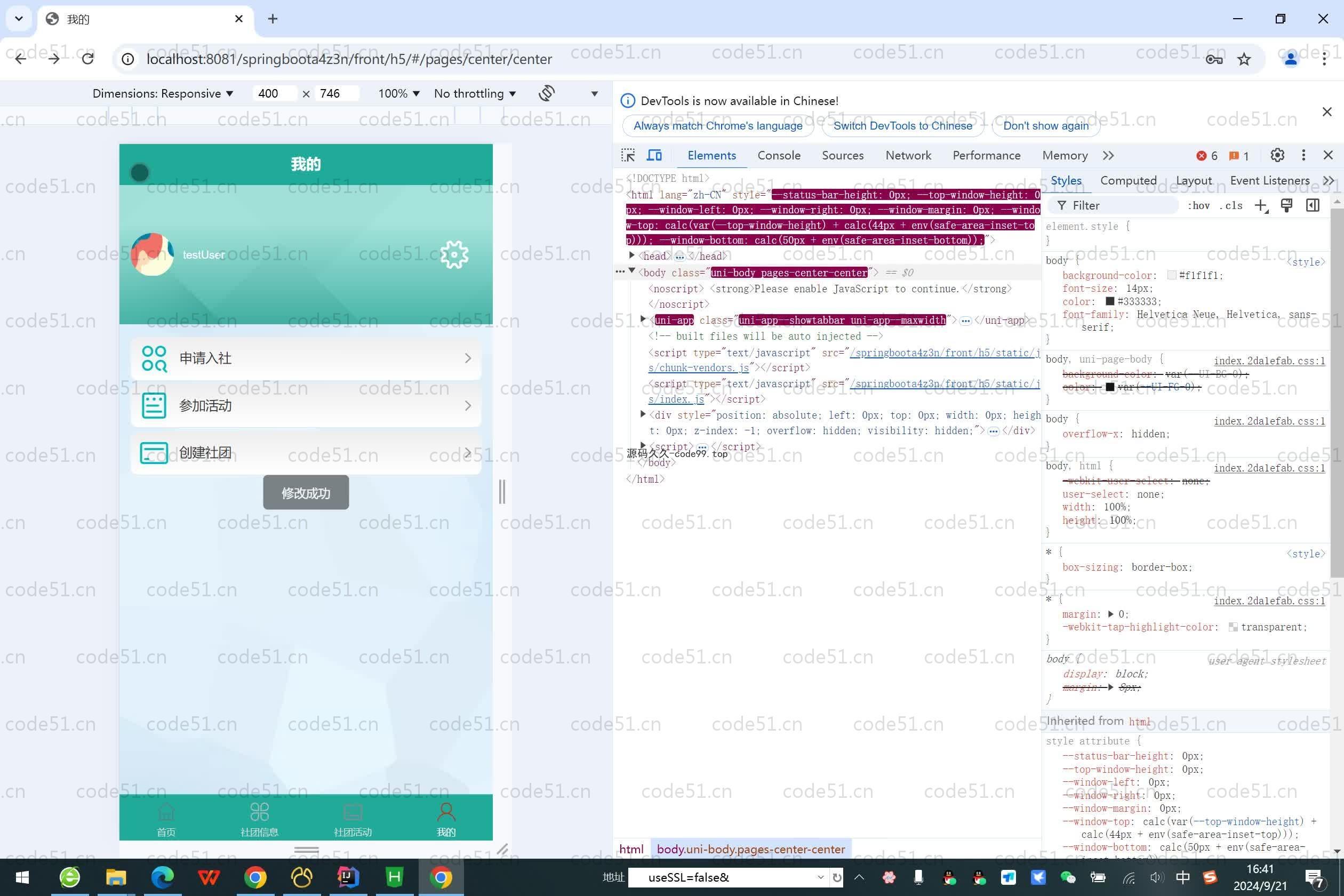1344x896 pixels.
Task: Toggle rendering emulations paintbrush icon
Action: coord(1286,206)
